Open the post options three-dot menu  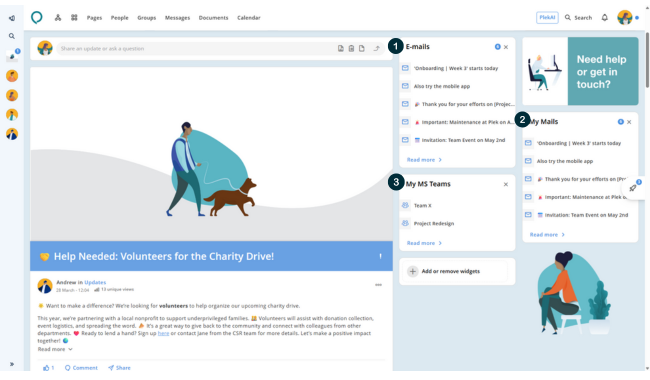pyautogui.click(x=378, y=285)
